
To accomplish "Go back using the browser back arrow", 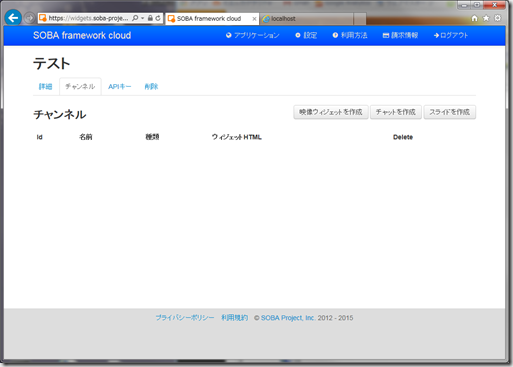I will pyautogui.click(x=13, y=18).
